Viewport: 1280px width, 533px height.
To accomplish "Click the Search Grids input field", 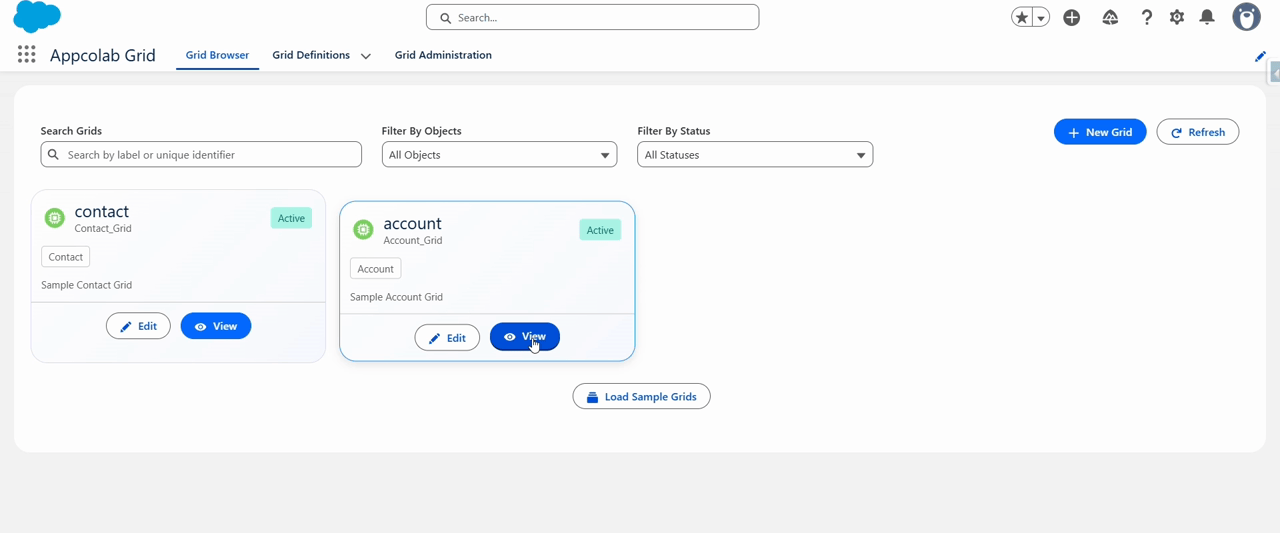I will pyautogui.click(x=201, y=155).
